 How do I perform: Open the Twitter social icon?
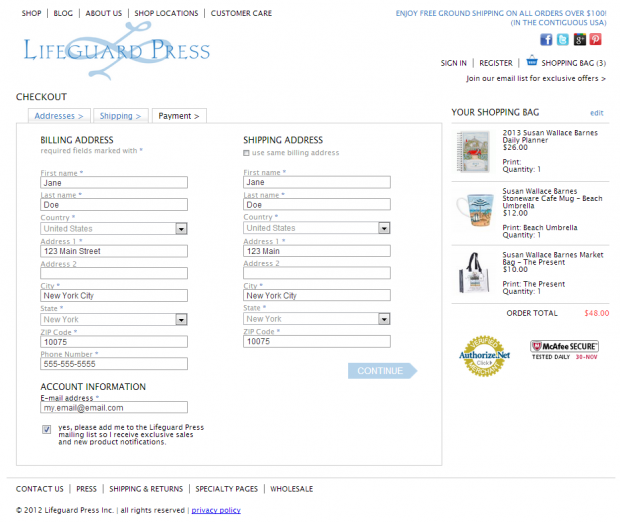click(x=563, y=40)
